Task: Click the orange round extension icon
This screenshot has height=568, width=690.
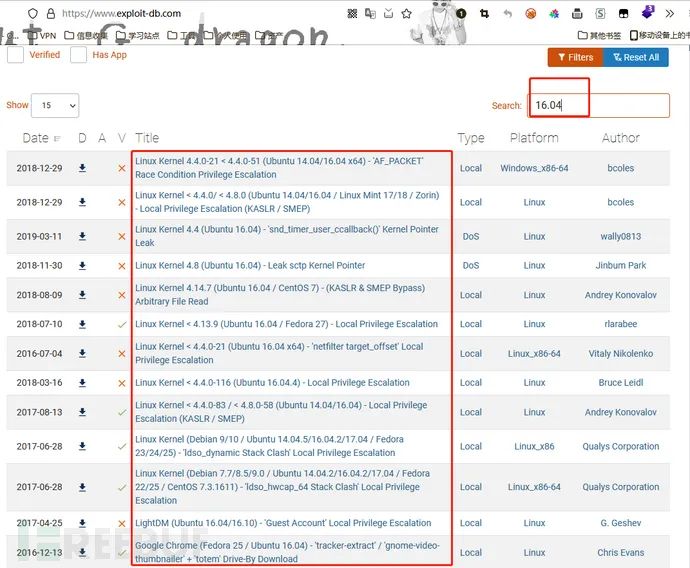Action: point(531,14)
